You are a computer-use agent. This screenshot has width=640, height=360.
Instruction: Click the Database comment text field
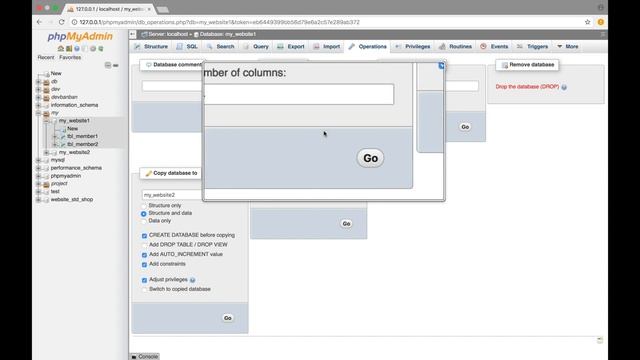[172, 86]
